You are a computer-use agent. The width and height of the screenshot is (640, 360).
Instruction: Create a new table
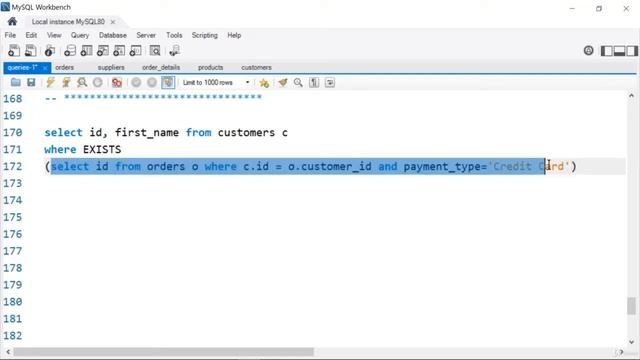pos(86,51)
